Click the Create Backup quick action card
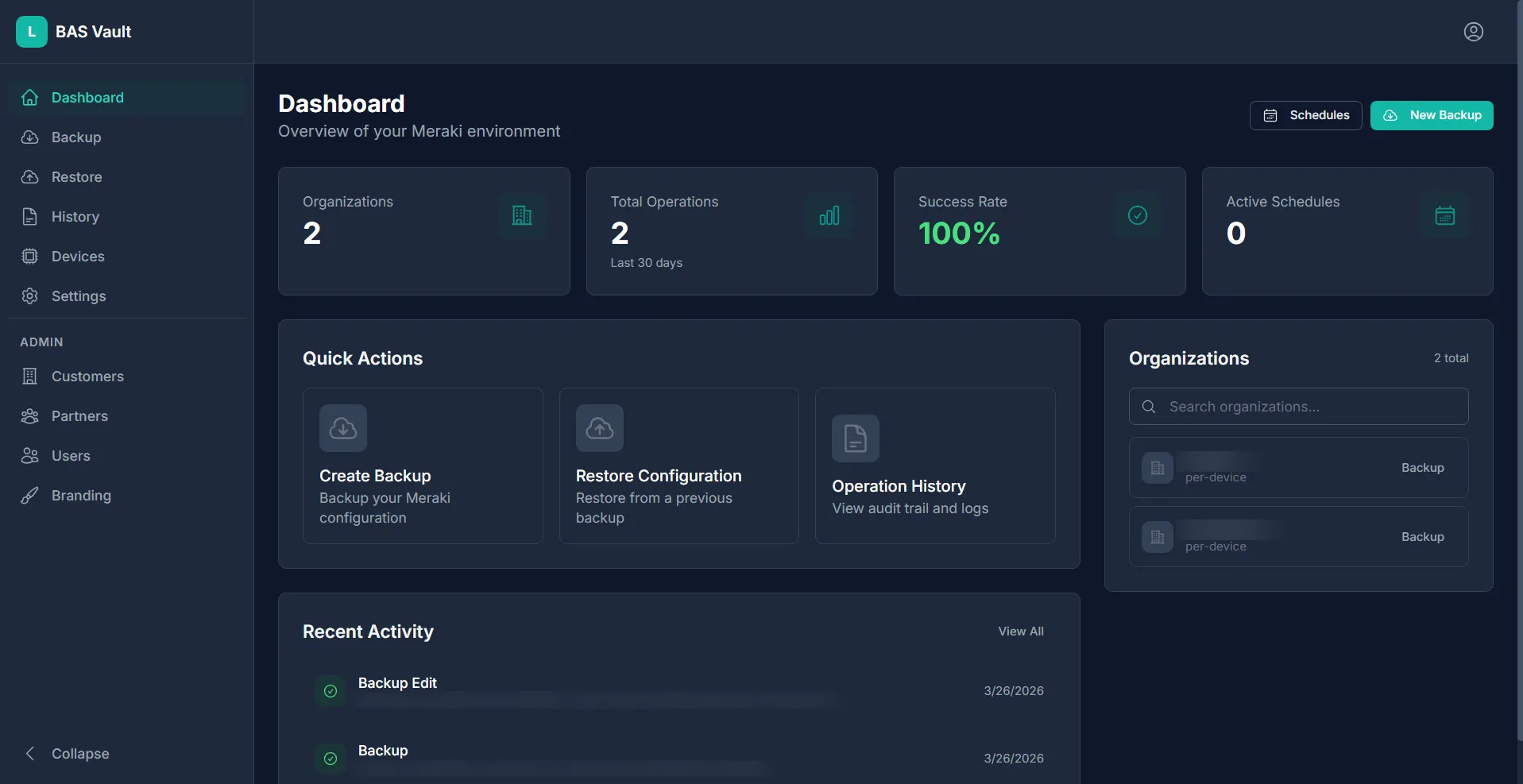The width and height of the screenshot is (1523, 784). (423, 465)
